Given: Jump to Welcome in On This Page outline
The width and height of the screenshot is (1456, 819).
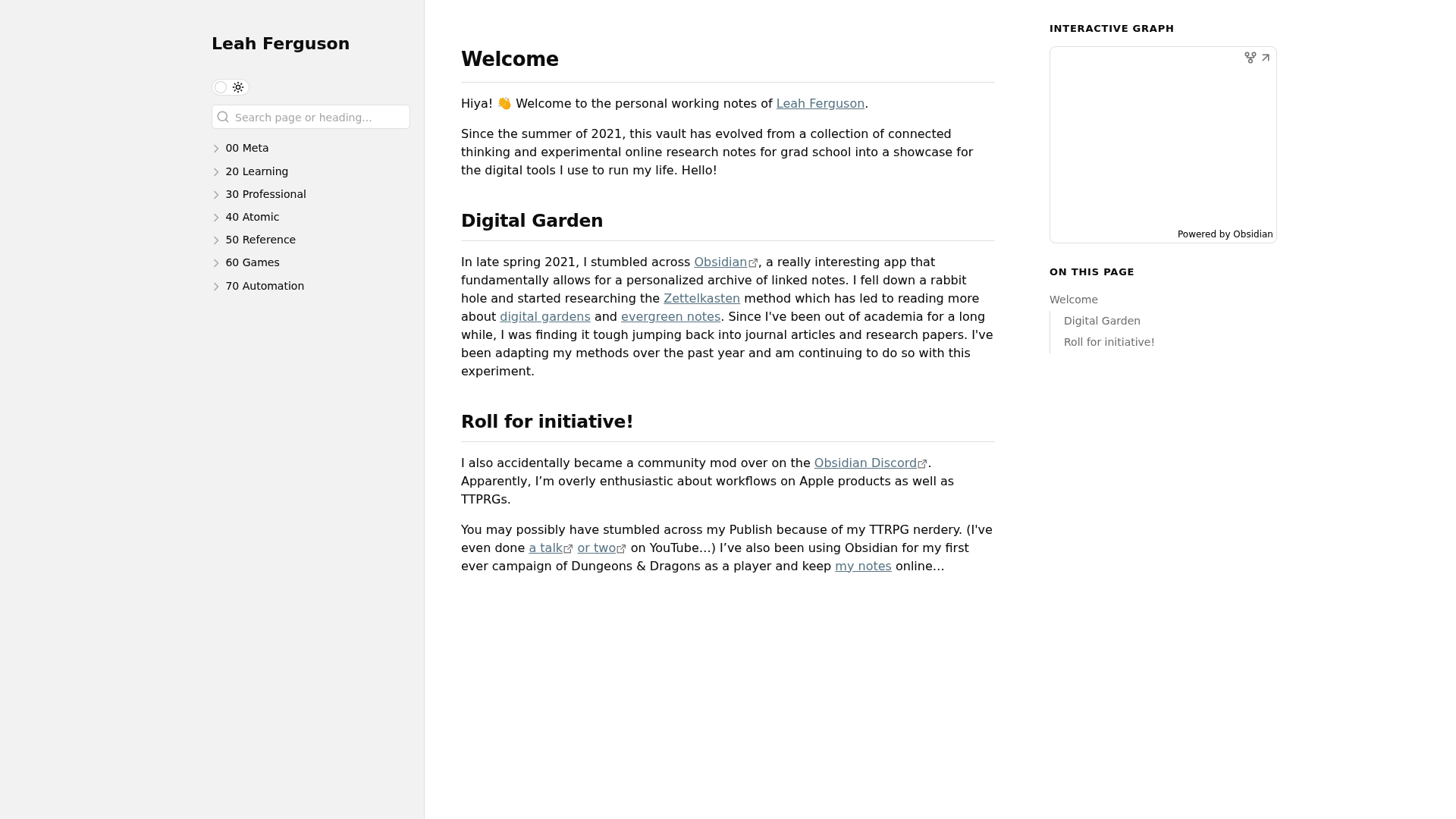Looking at the screenshot, I should [x=1074, y=300].
